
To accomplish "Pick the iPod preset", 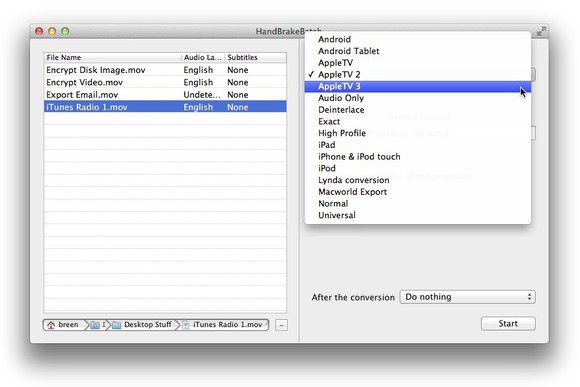I will coord(418,168).
